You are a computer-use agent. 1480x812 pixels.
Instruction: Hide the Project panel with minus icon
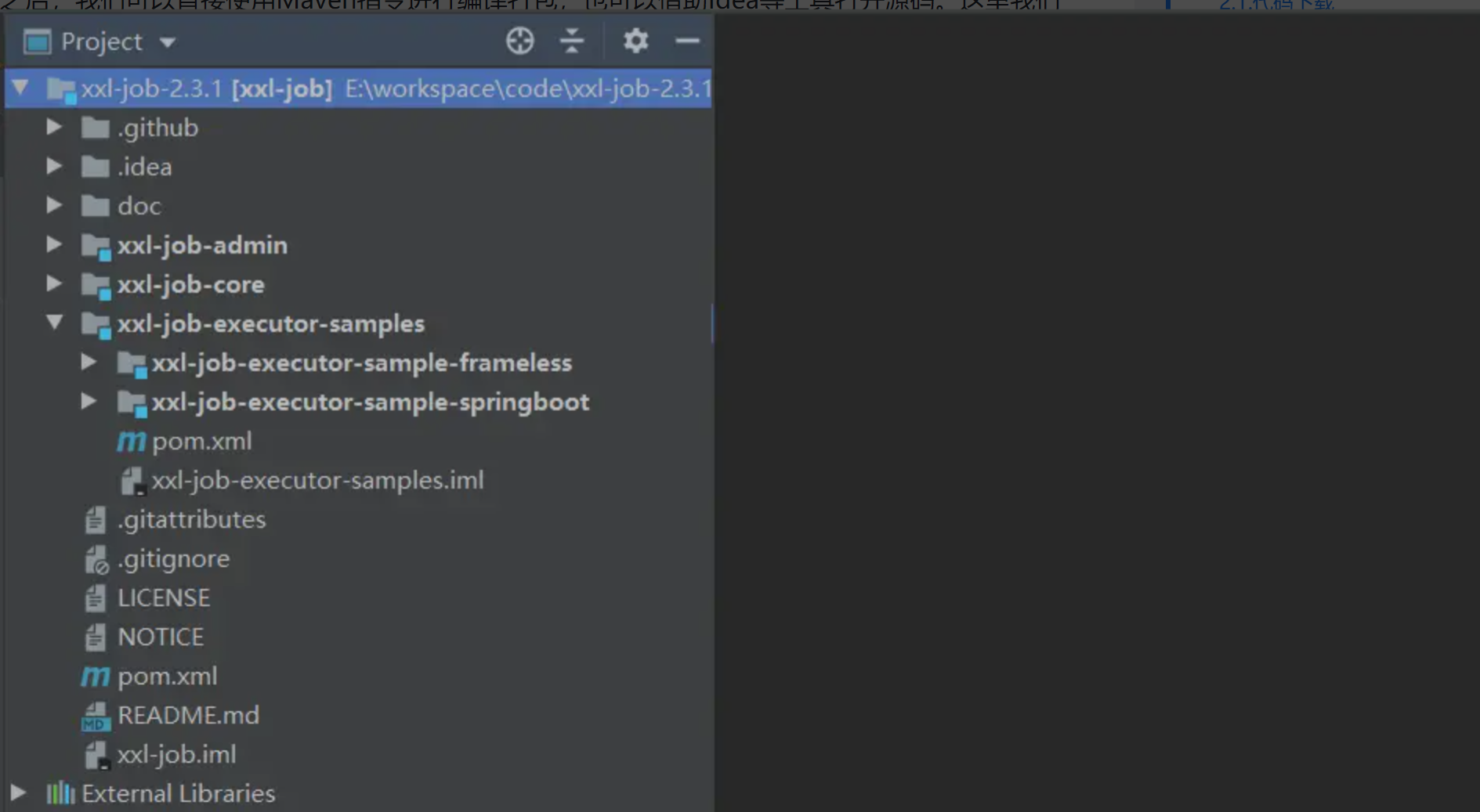[x=687, y=41]
